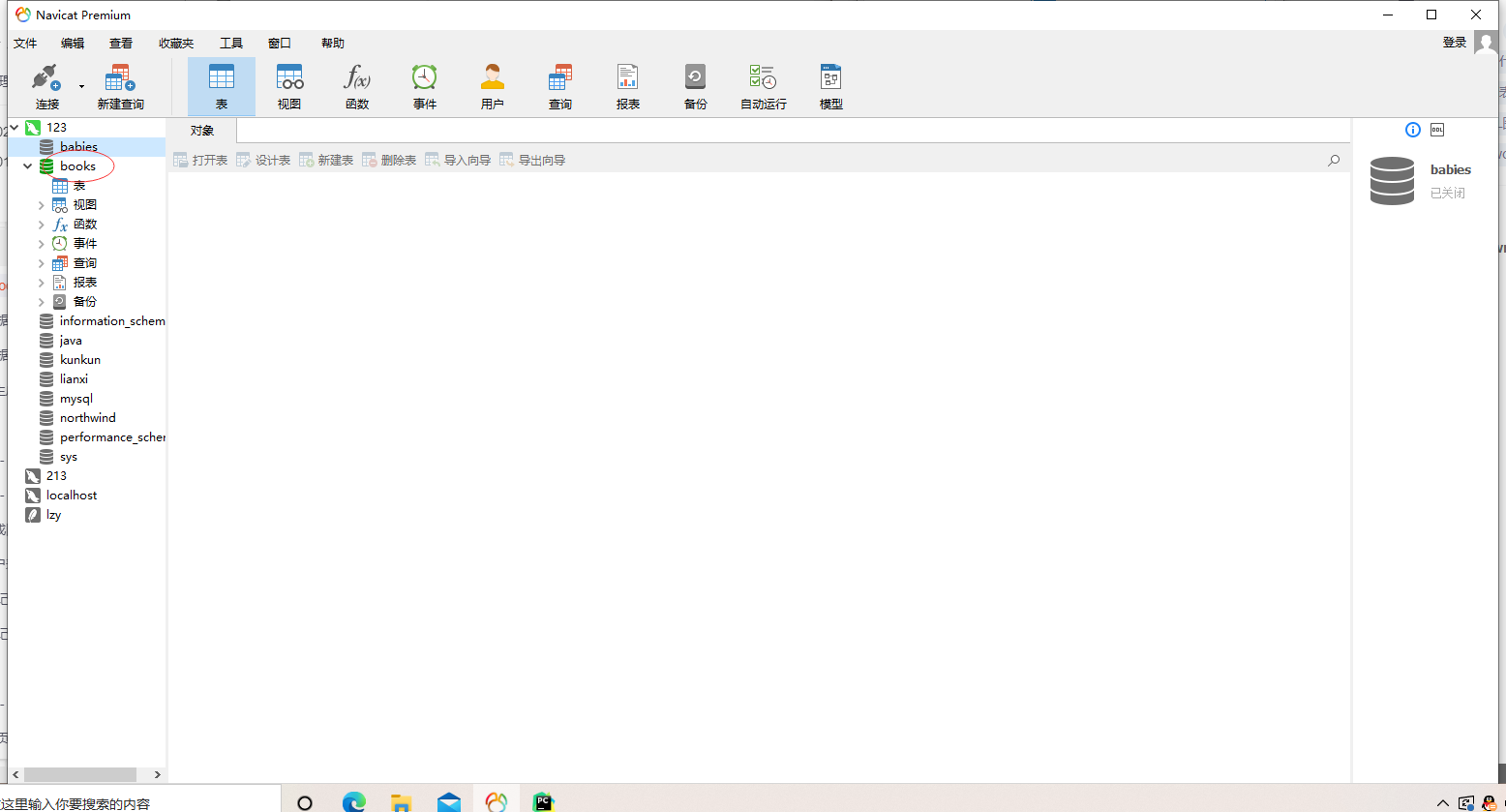This screenshot has width=1506, height=812.
Task: Open the 自动运行 automation toolbar button
Action: coord(764,87)
